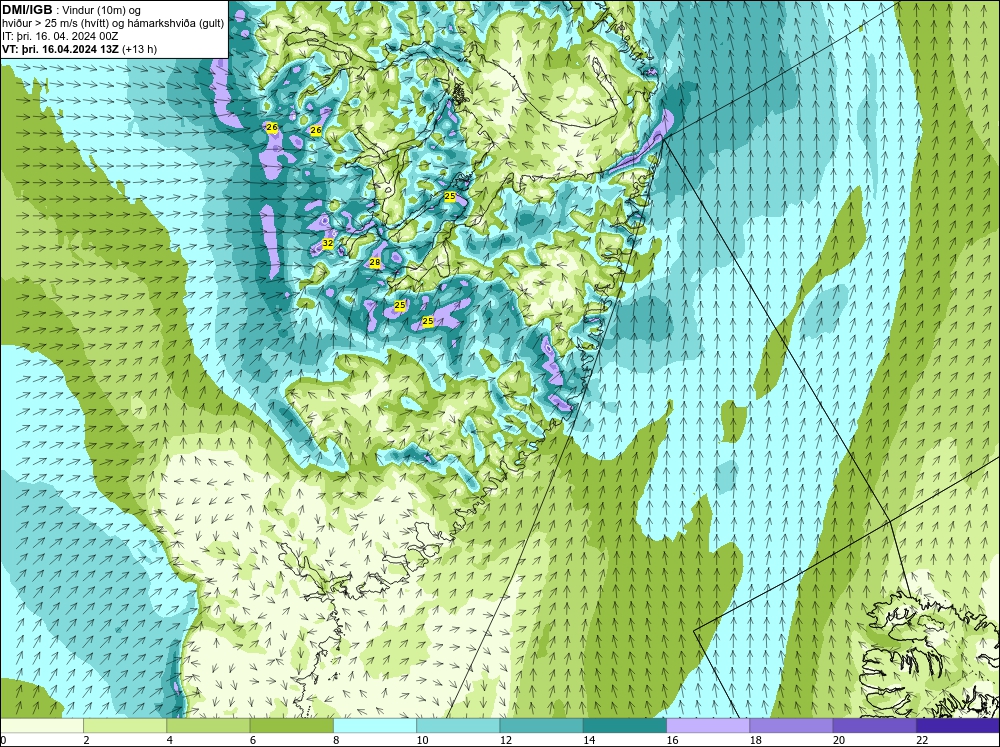The width and height of the screenshot is (1000, 747).
Task: Click the legend scale number 8
Action: coord(336,740)
